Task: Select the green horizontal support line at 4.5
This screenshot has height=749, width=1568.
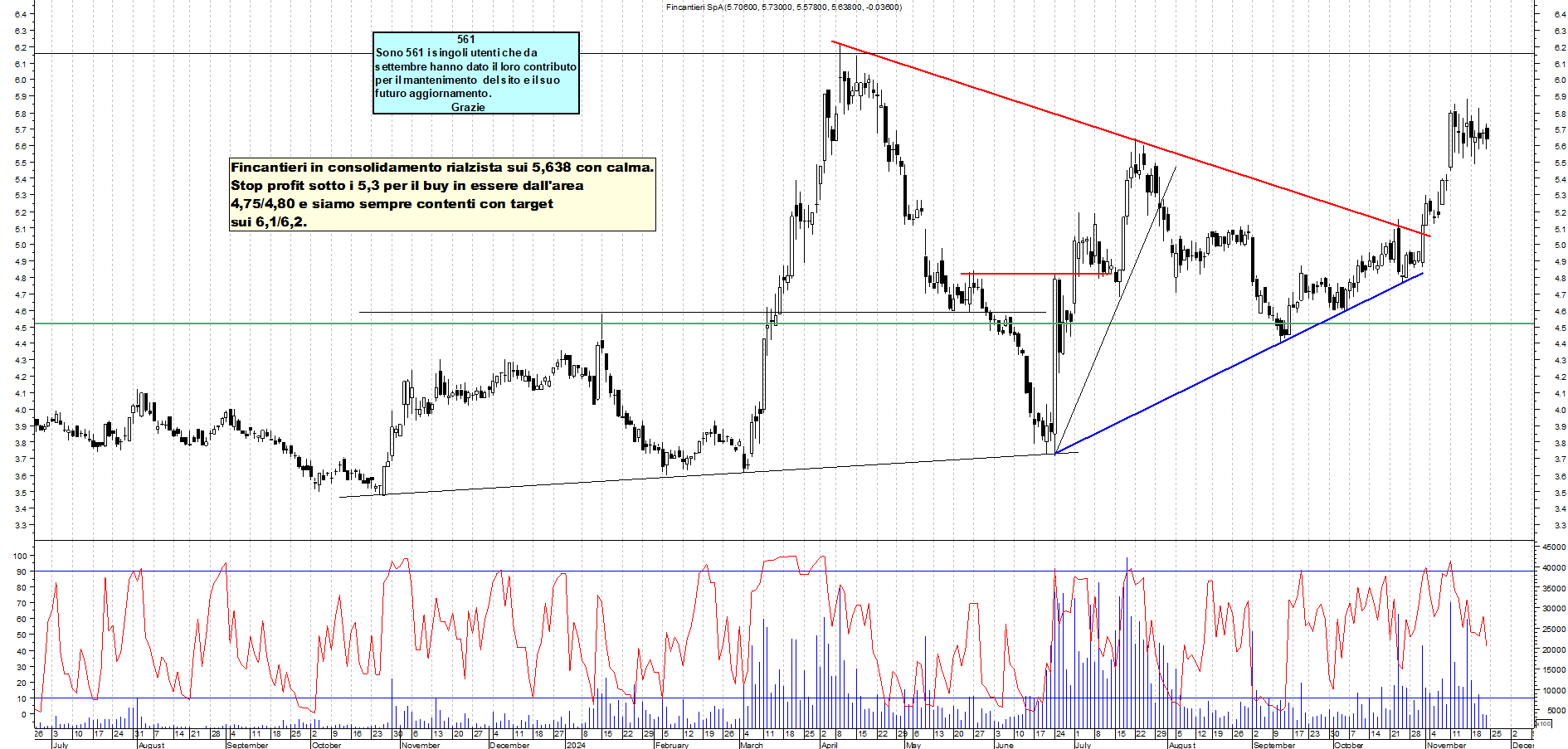Action: tap(784, 323)
